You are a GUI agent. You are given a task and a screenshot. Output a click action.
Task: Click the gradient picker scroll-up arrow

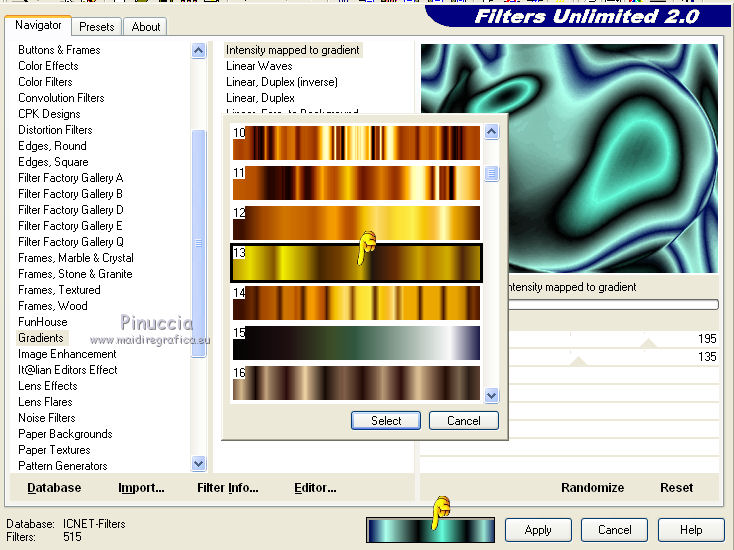(x=491, y=132)
